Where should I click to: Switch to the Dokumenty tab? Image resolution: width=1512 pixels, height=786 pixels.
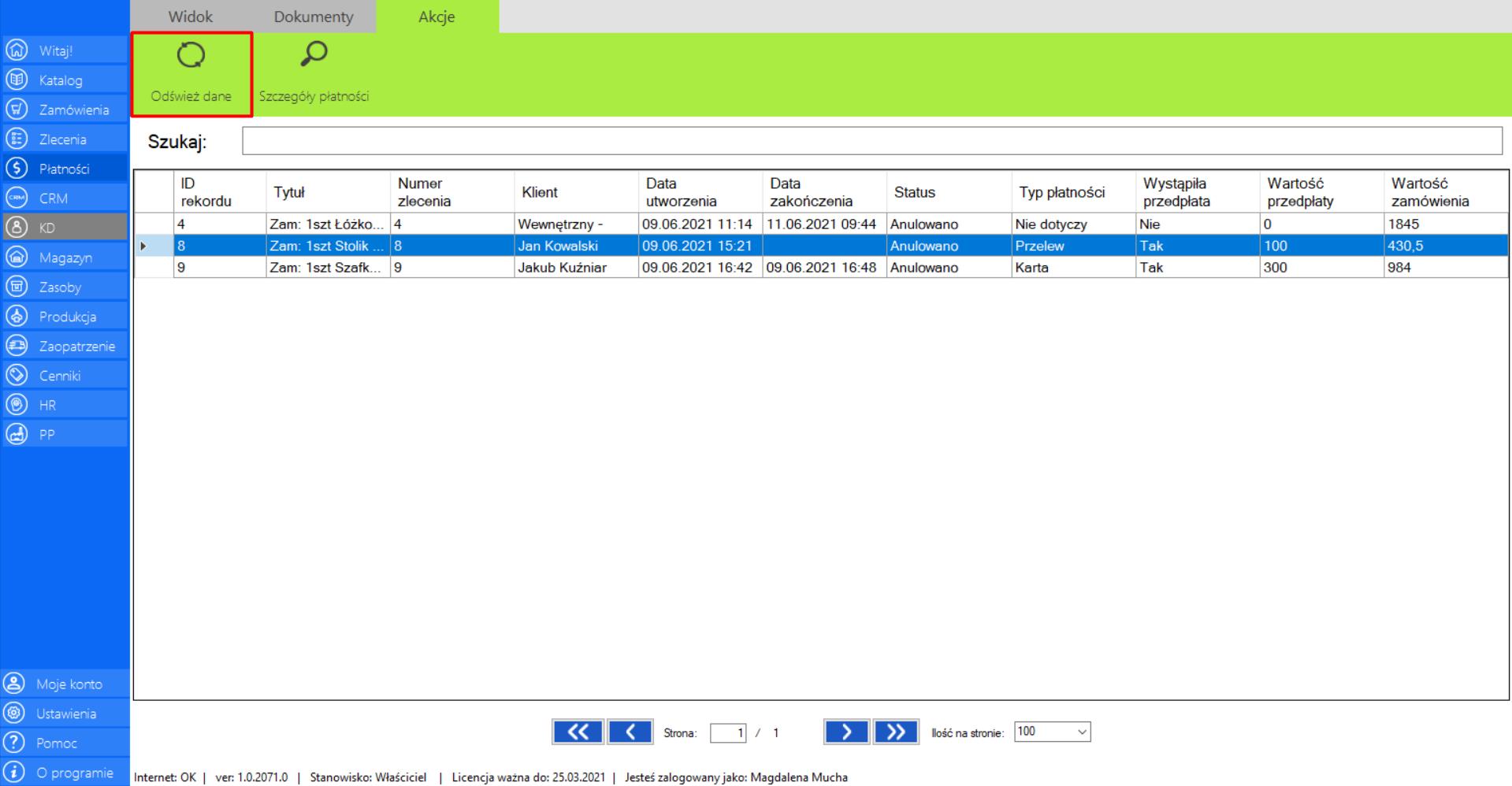[314, 17]
